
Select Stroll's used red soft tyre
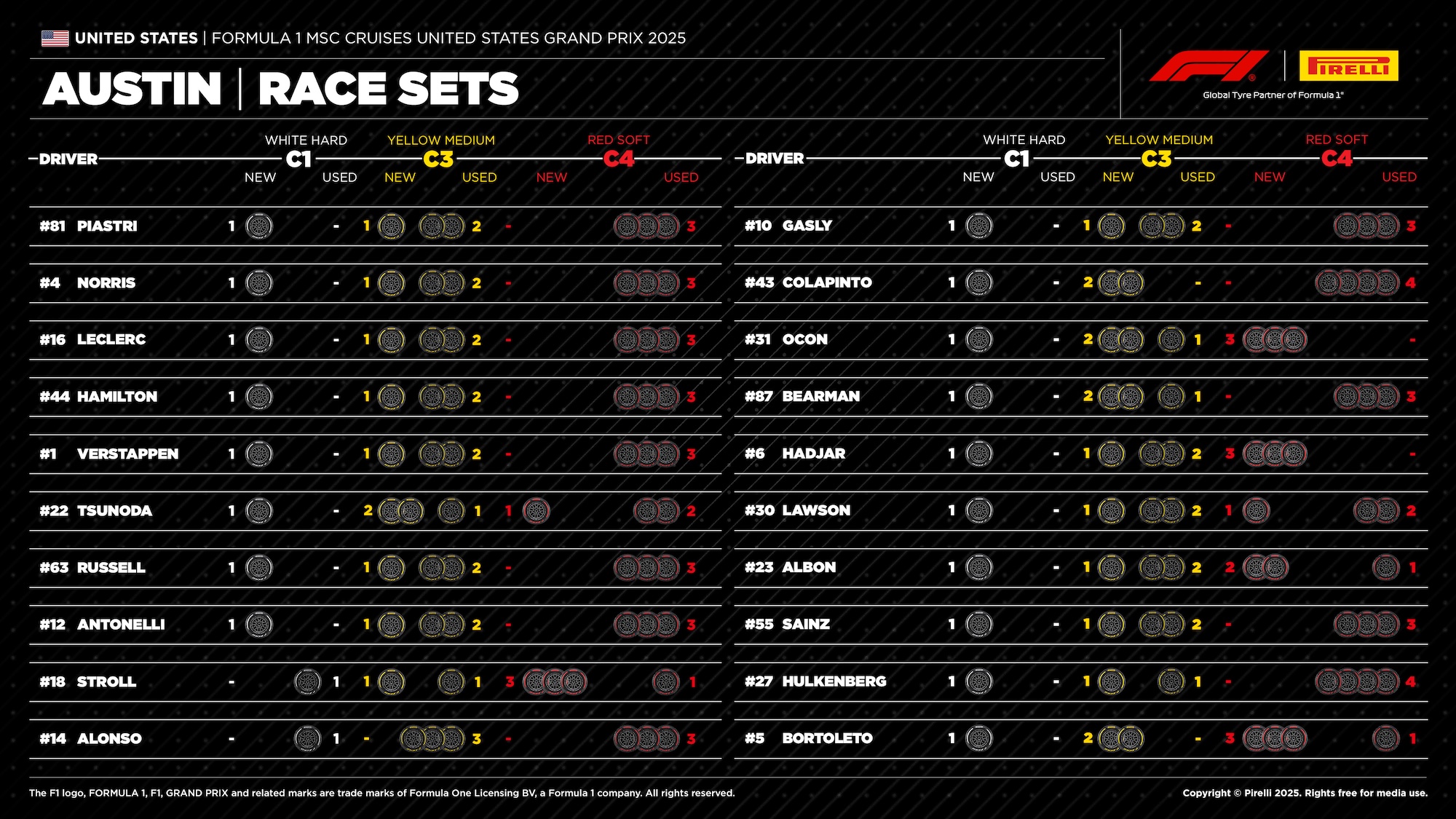pos(665,682)
